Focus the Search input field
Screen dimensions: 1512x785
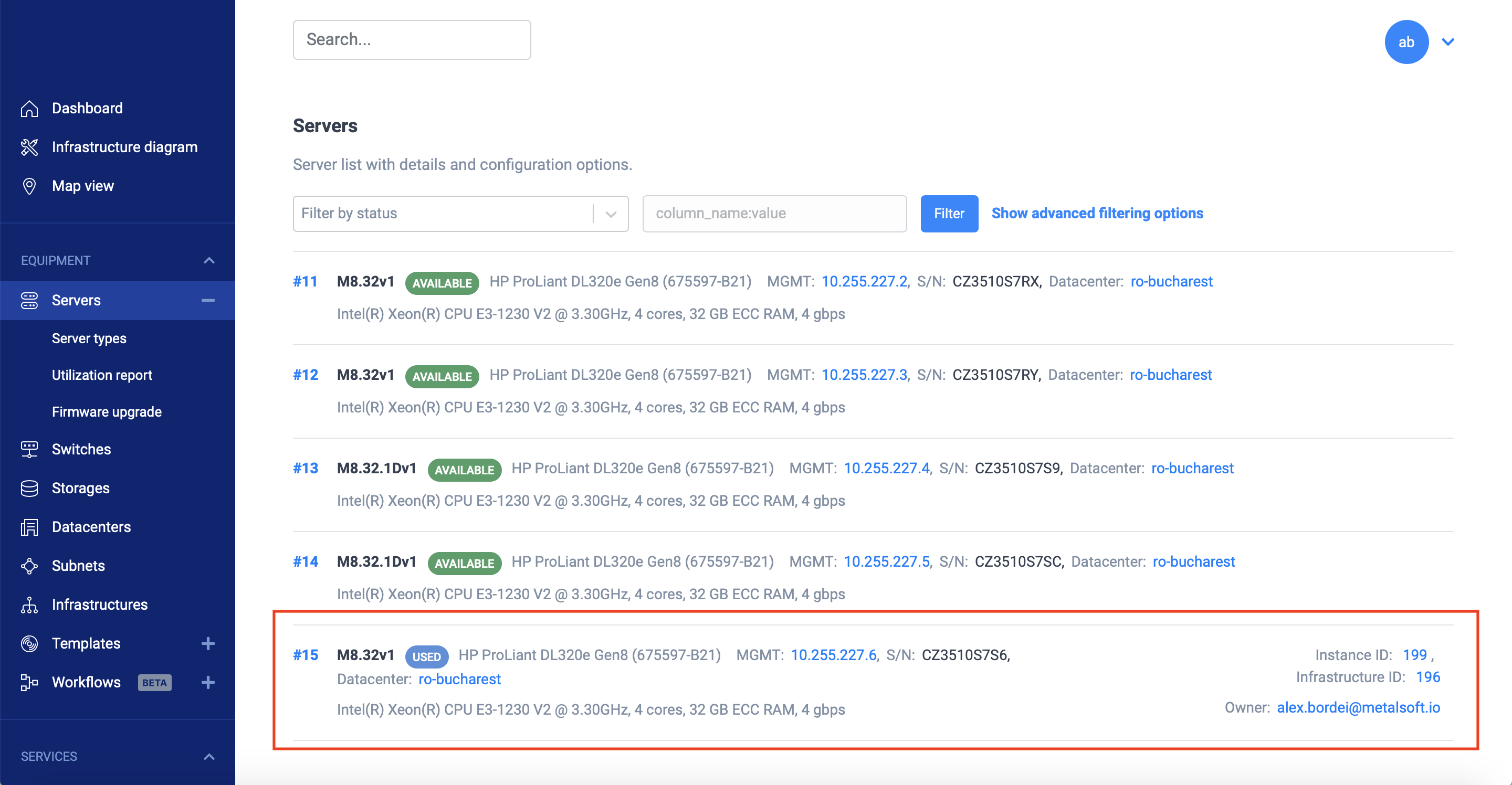[x=412, y=40]
